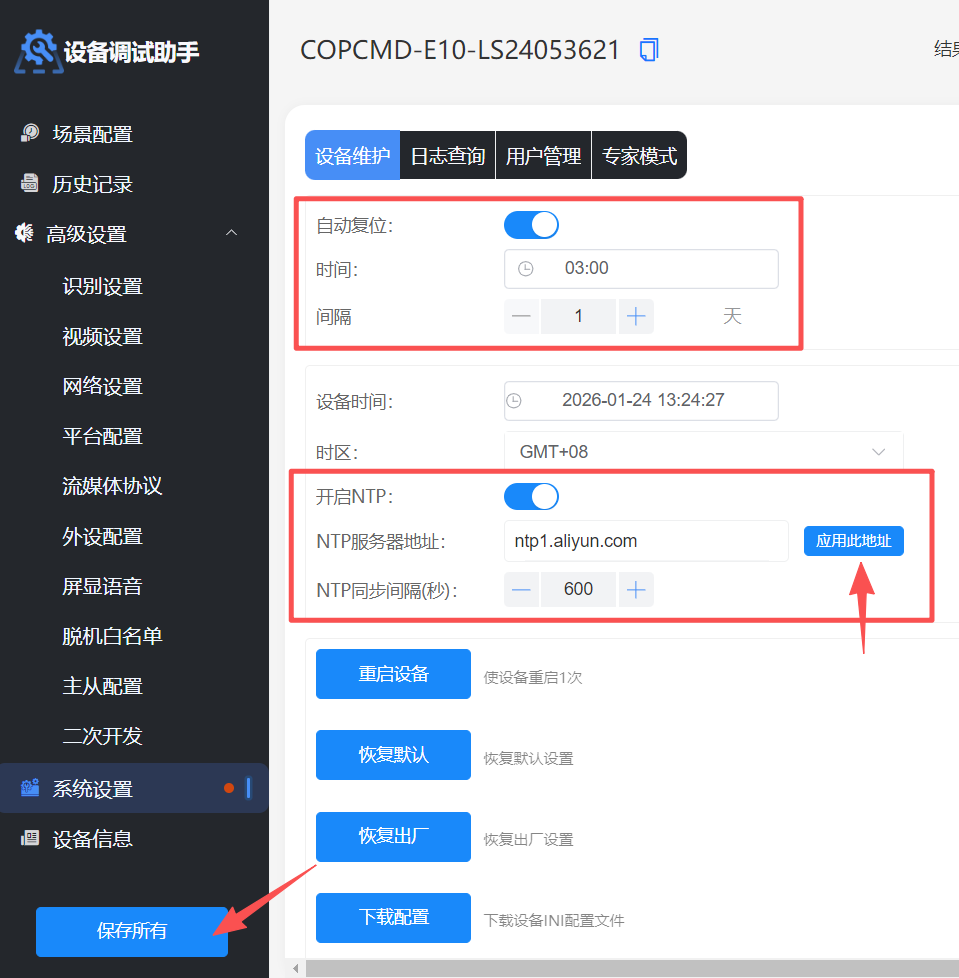Image resolution: width=959 pixels, height=978 pixels.
Task: Click the 系统设置 sidebar item
Action: click(x=92, y=789)
